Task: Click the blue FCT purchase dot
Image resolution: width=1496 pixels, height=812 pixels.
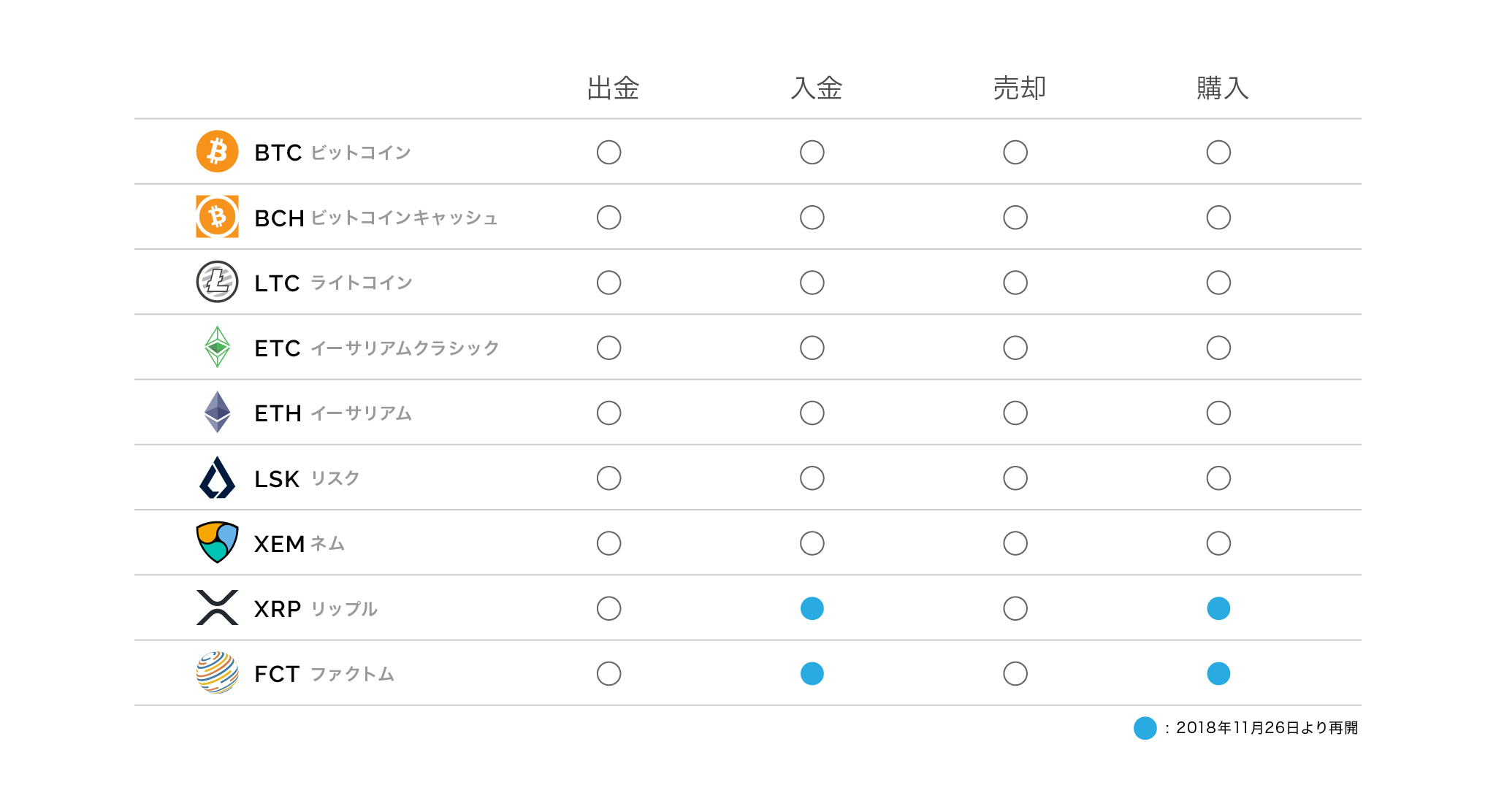Action: [1218, 673]
